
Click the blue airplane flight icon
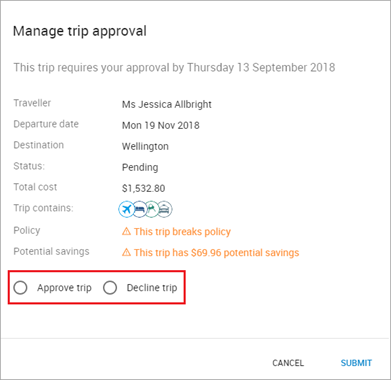click(126, 209)
